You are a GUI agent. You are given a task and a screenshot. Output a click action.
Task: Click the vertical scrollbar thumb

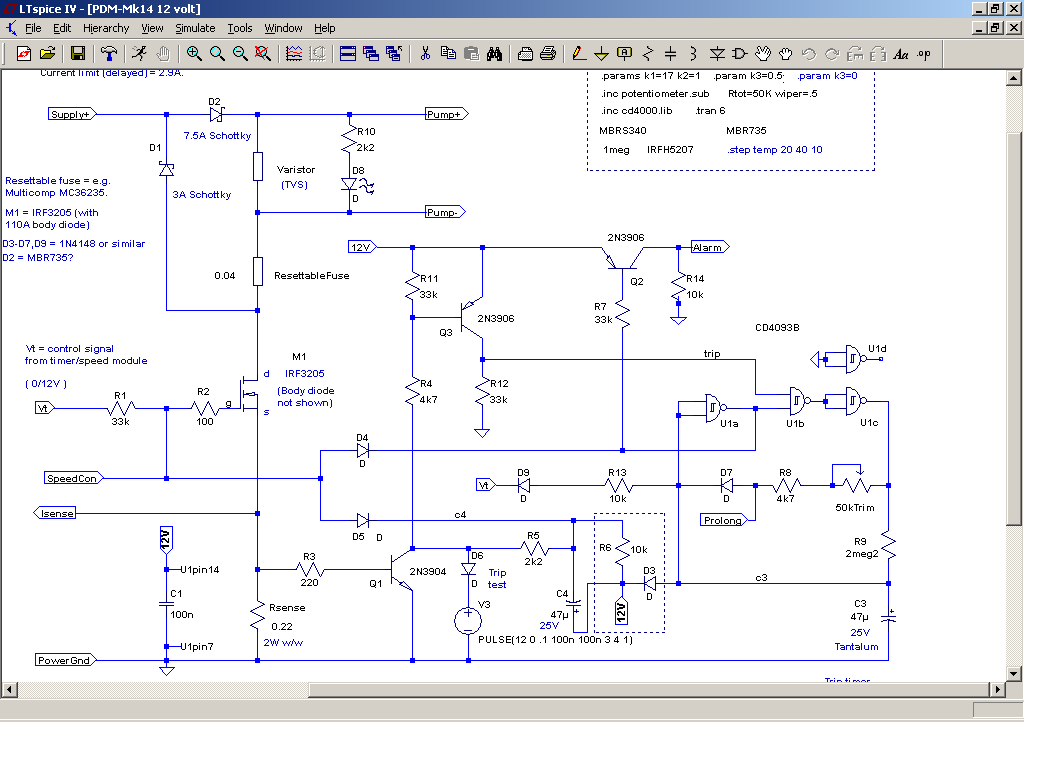tap(1013, 330)
